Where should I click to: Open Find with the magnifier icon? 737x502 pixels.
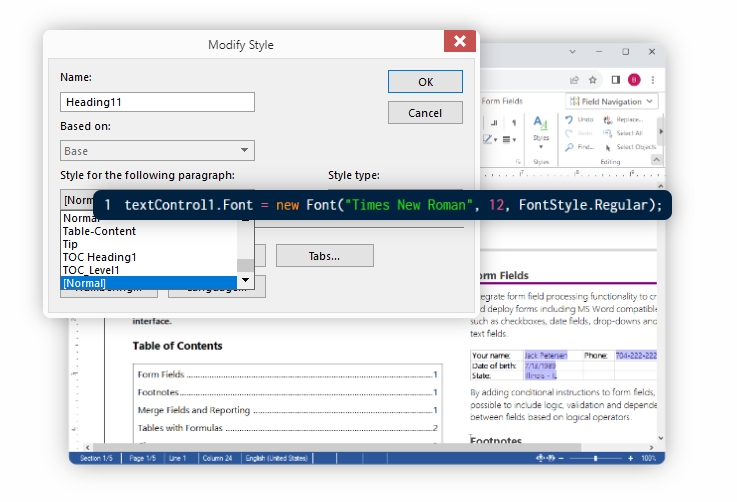[x=569, y=147]
